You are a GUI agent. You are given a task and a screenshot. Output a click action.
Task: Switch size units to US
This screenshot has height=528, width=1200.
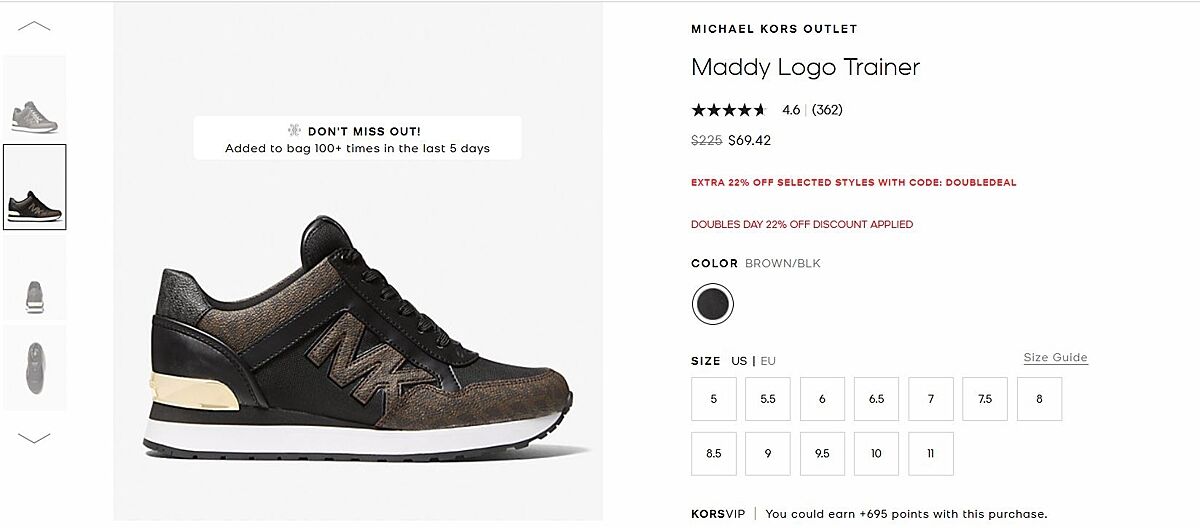click(739, 361)
